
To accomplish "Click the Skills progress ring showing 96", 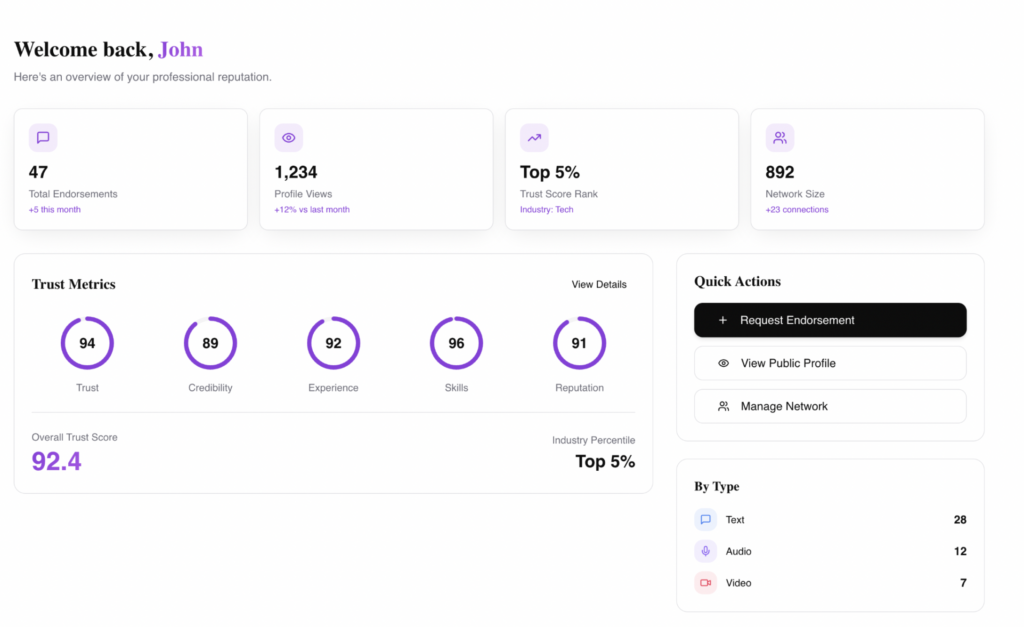I will coord(456,342).
